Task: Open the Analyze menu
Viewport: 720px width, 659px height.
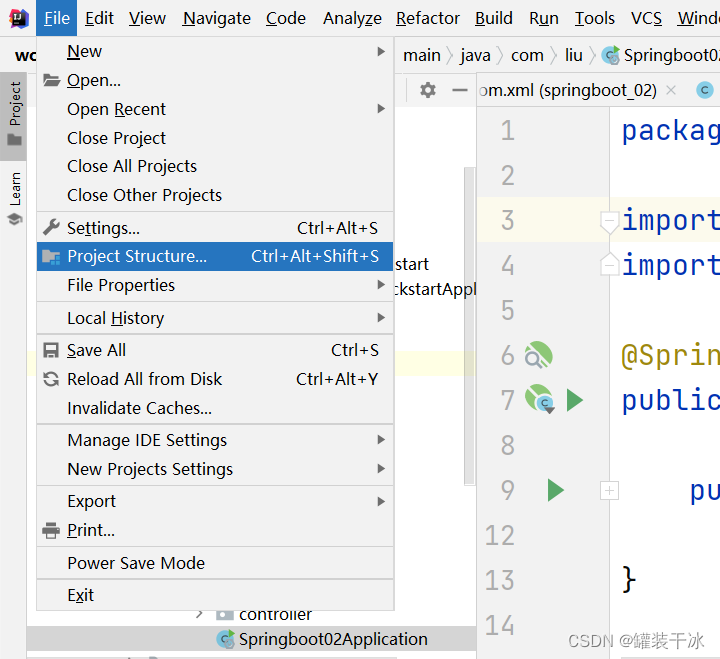Action: [352, 18]
